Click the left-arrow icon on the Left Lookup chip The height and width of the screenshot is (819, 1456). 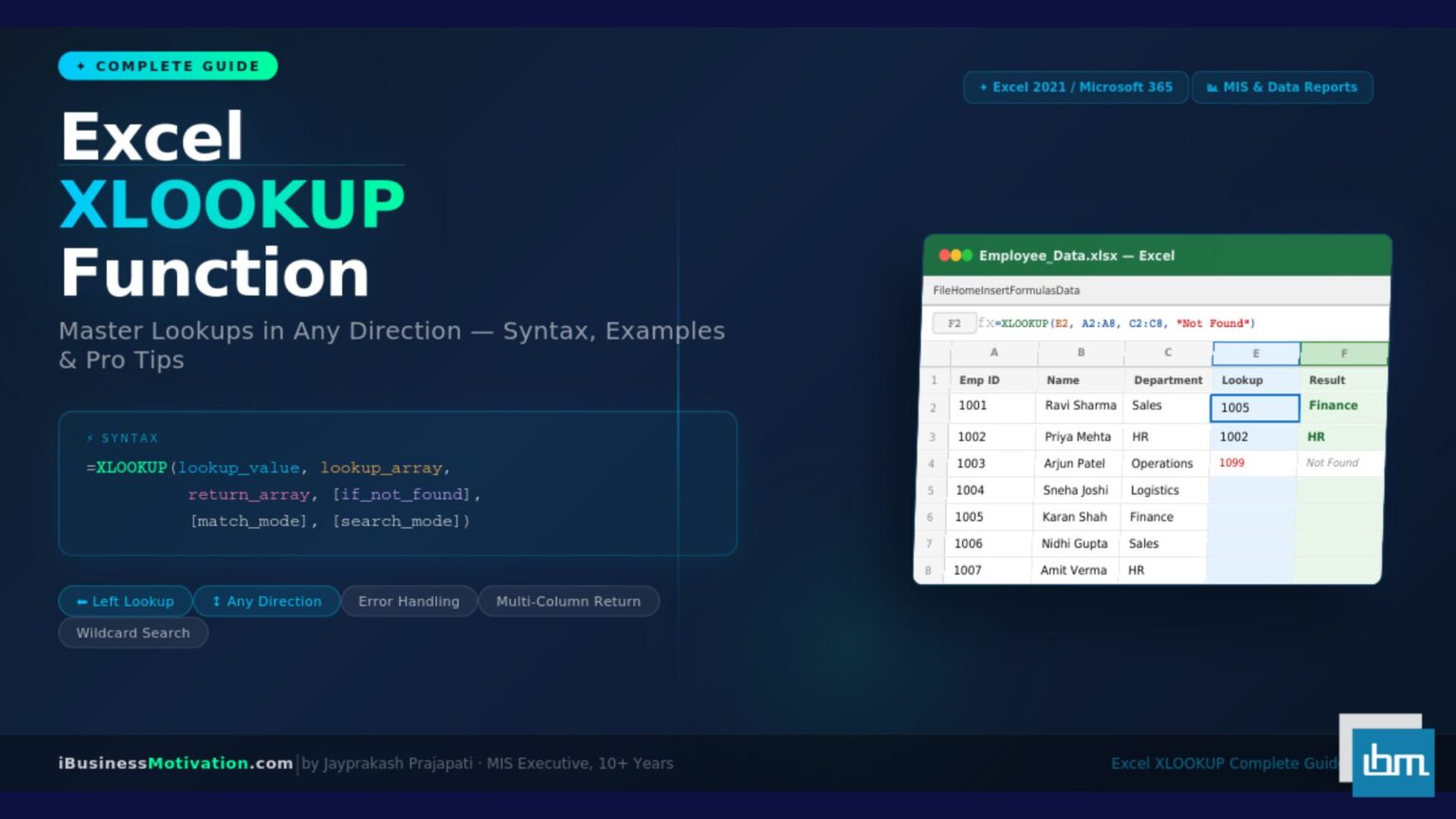[x=81, y=601]
